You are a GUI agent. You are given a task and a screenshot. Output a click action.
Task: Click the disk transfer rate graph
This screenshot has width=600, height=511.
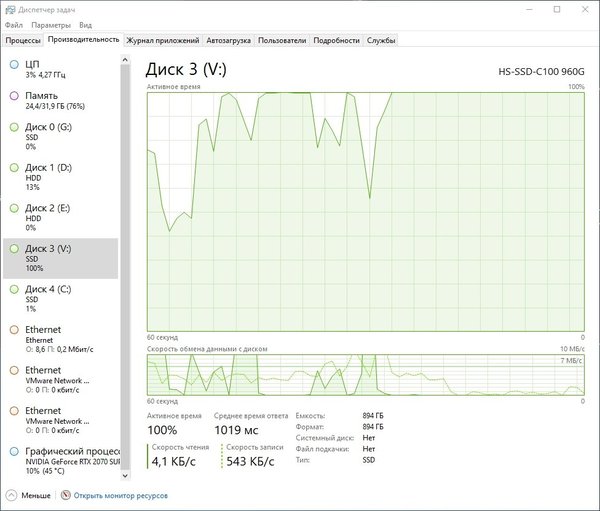point(365,375)
